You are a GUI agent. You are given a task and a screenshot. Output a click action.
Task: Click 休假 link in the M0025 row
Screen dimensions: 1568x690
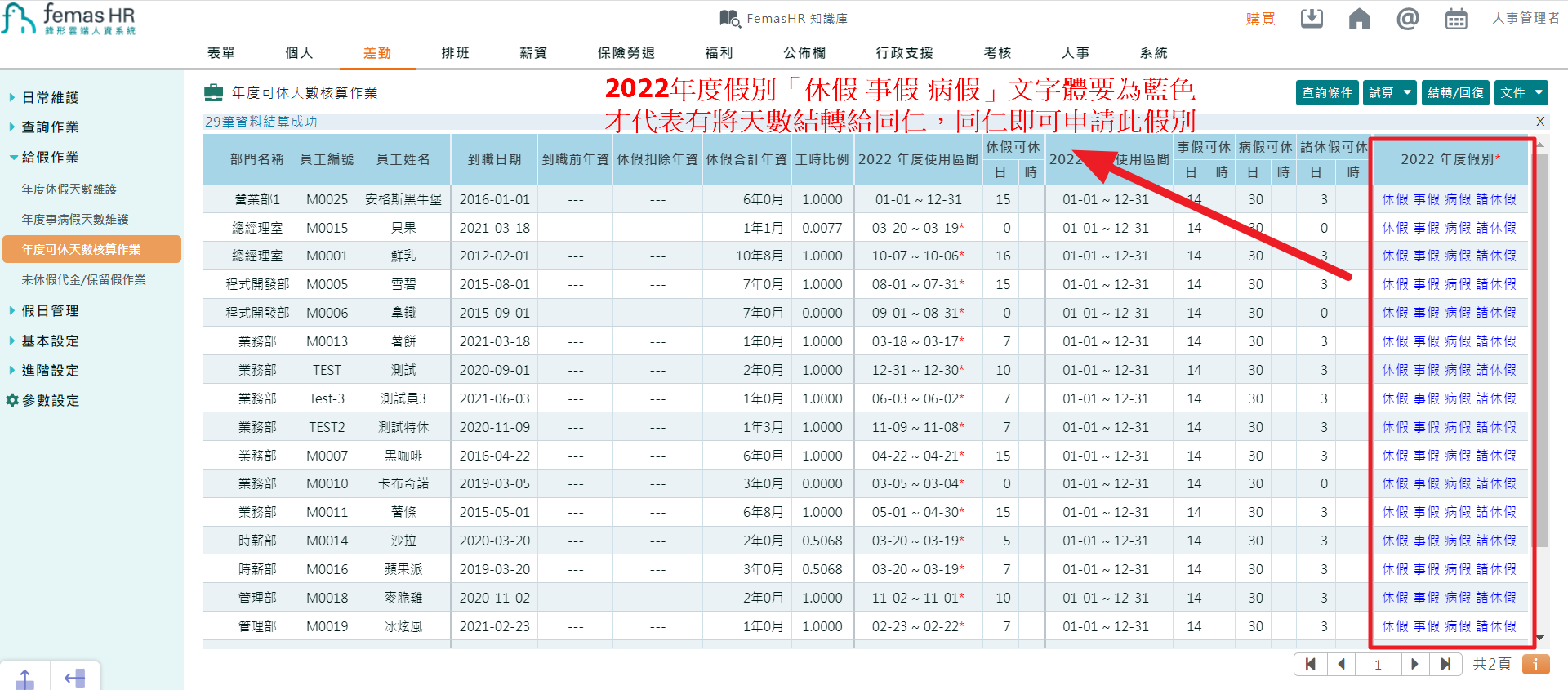[x=1395, y=199]
